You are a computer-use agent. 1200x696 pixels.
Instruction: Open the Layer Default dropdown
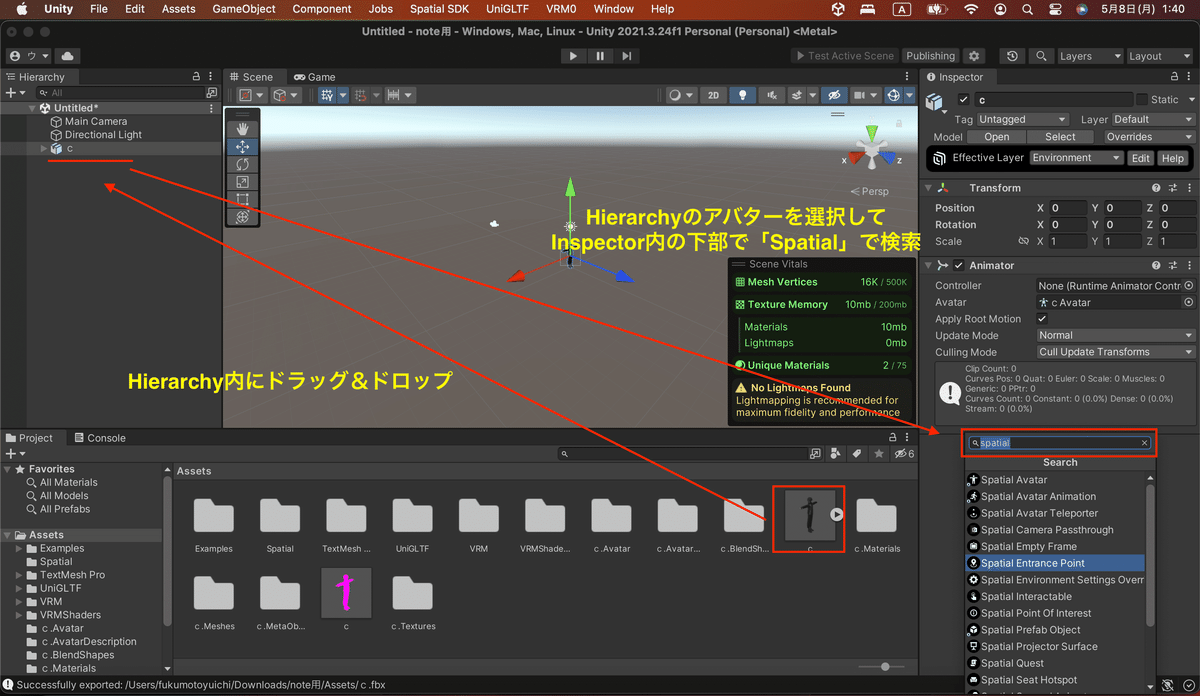1152,119
